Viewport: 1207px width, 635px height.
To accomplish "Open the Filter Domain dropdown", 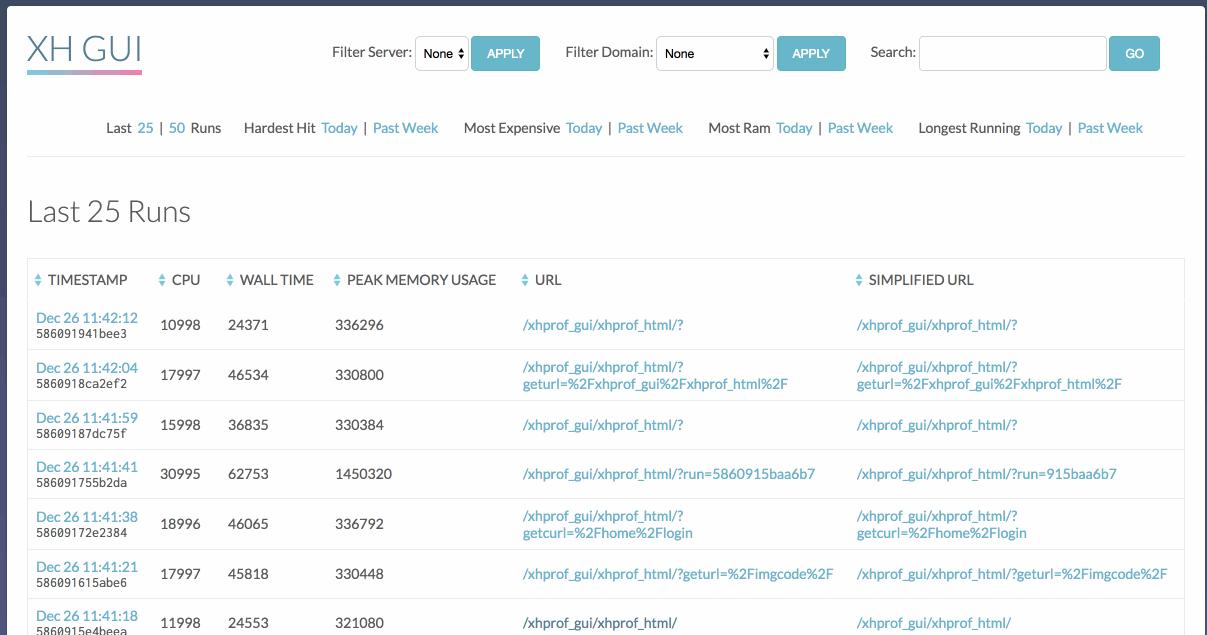I will pyautogui.click(x=713, y=54).
